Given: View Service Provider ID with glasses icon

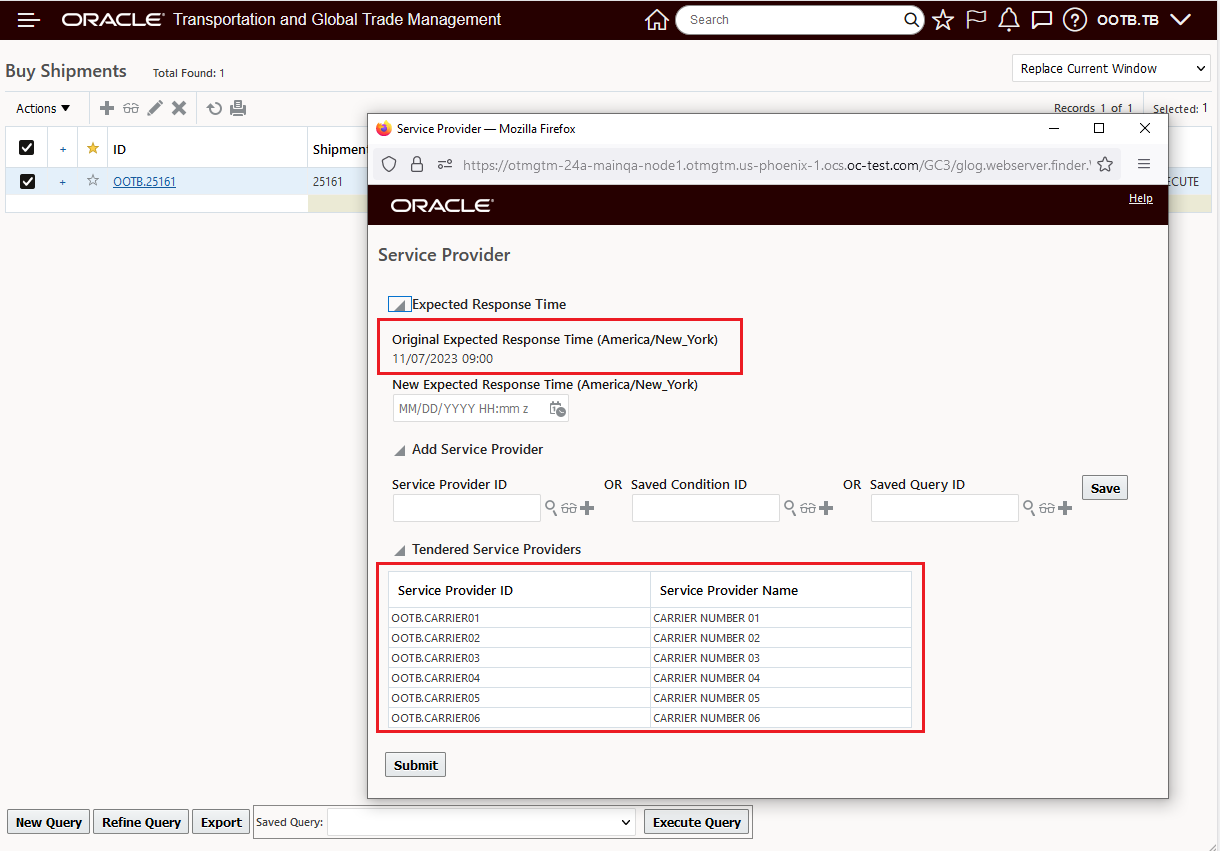Looking at the screenshot, I should tap(569, 508).
